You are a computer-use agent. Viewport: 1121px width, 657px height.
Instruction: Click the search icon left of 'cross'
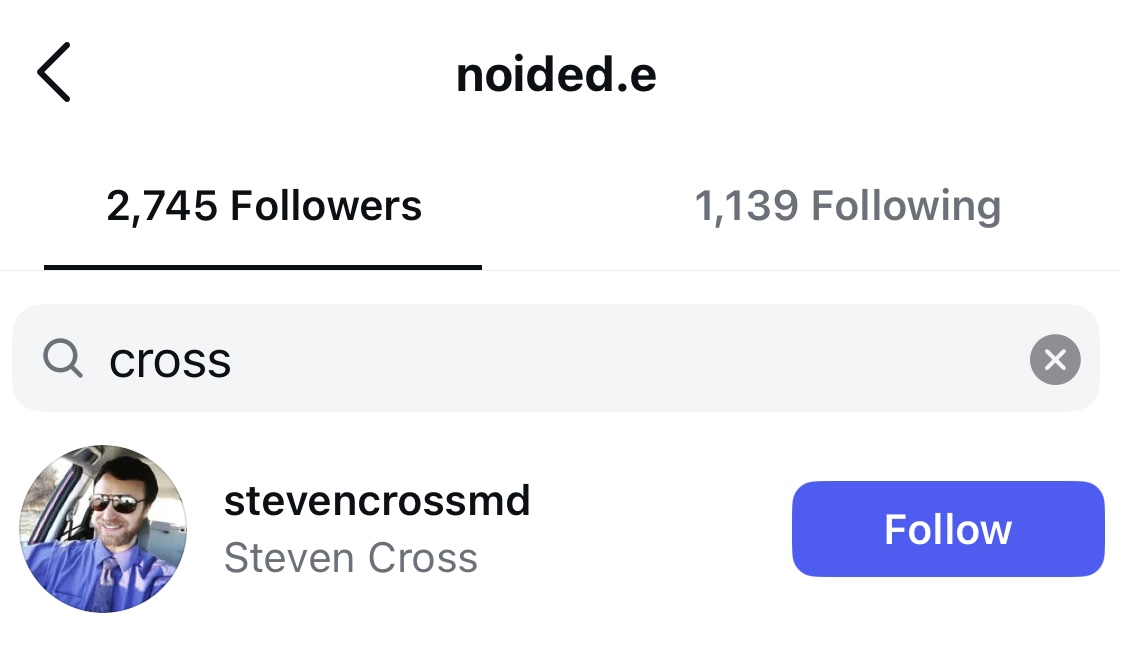pyautogui.click(x=63, y=358)
